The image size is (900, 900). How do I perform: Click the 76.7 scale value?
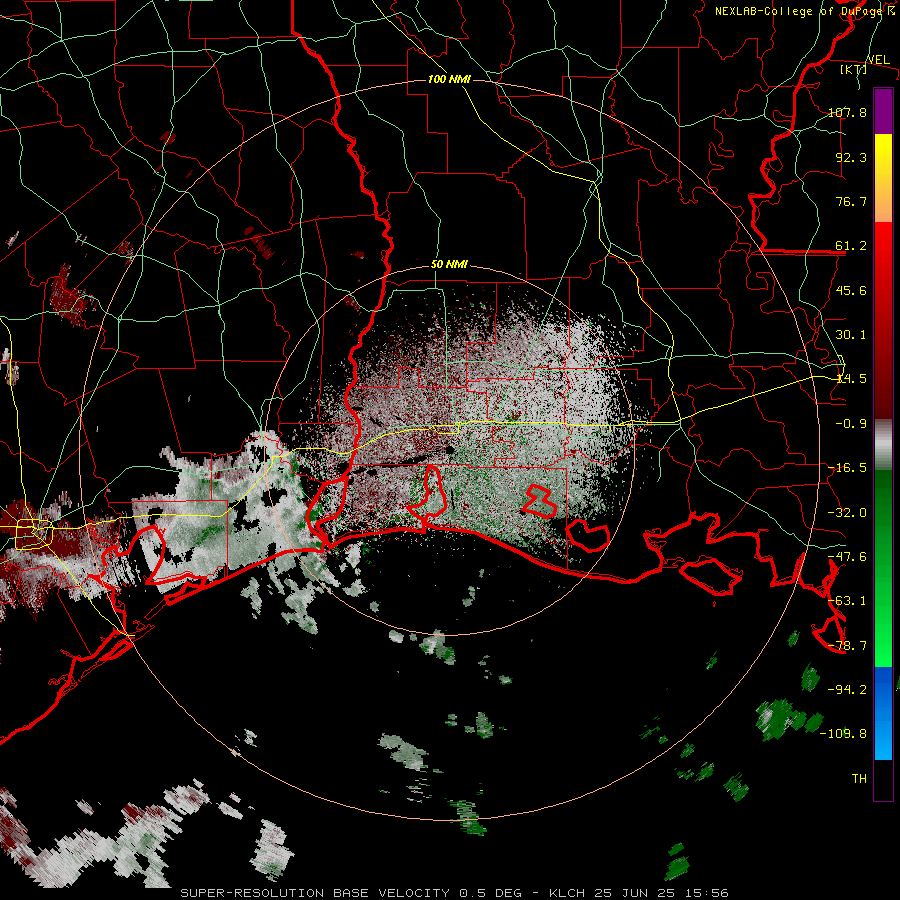851,201
